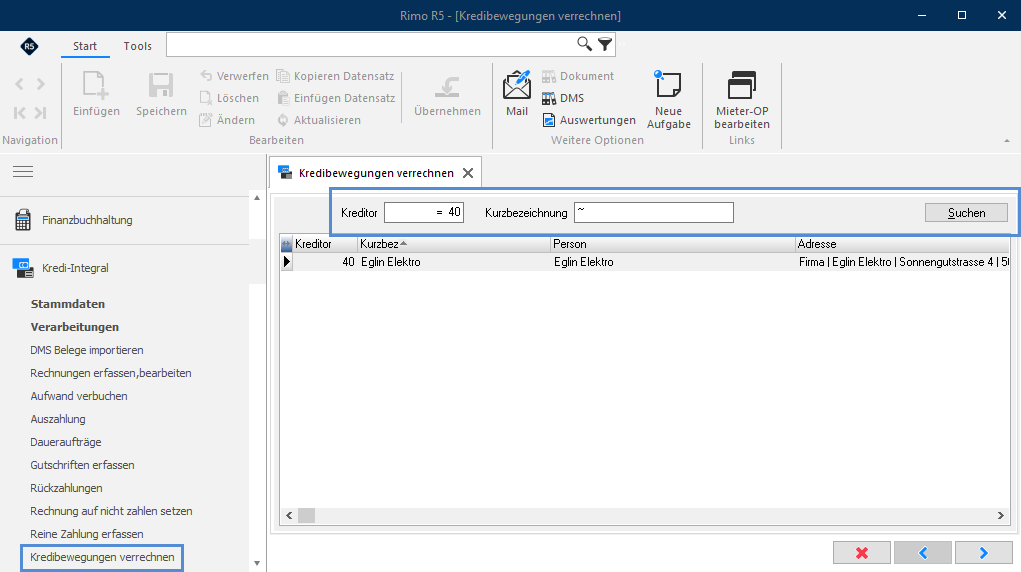Click the grid's top-left selector icon
The height and width of the screenshot is (572, 1021).
[x=287, y=245]
